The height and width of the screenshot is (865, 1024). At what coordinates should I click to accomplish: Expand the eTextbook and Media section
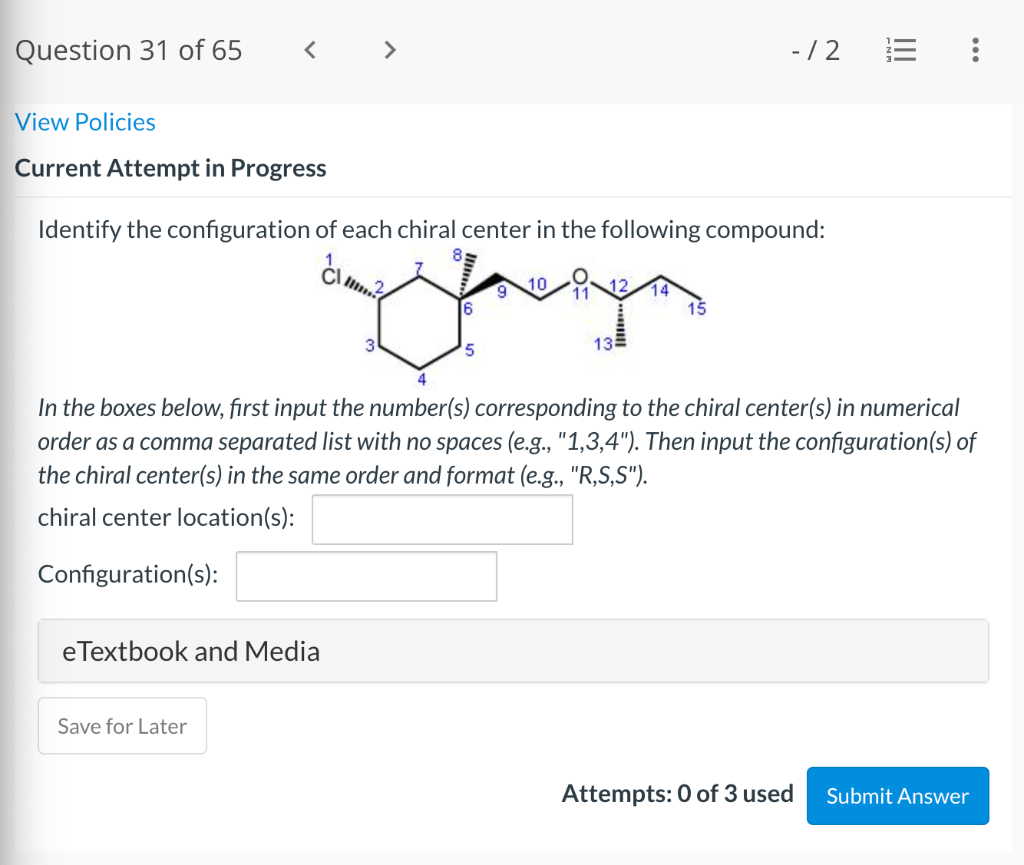[190, 650]
